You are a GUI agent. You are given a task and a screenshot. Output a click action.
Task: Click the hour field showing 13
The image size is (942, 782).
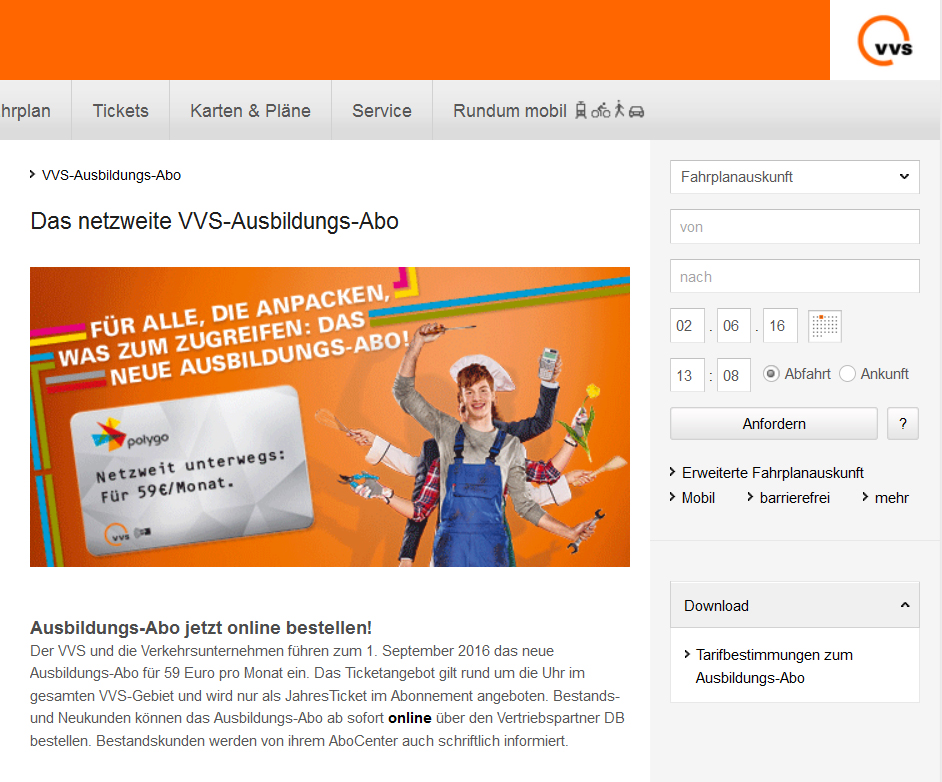[x=687, y=375]
